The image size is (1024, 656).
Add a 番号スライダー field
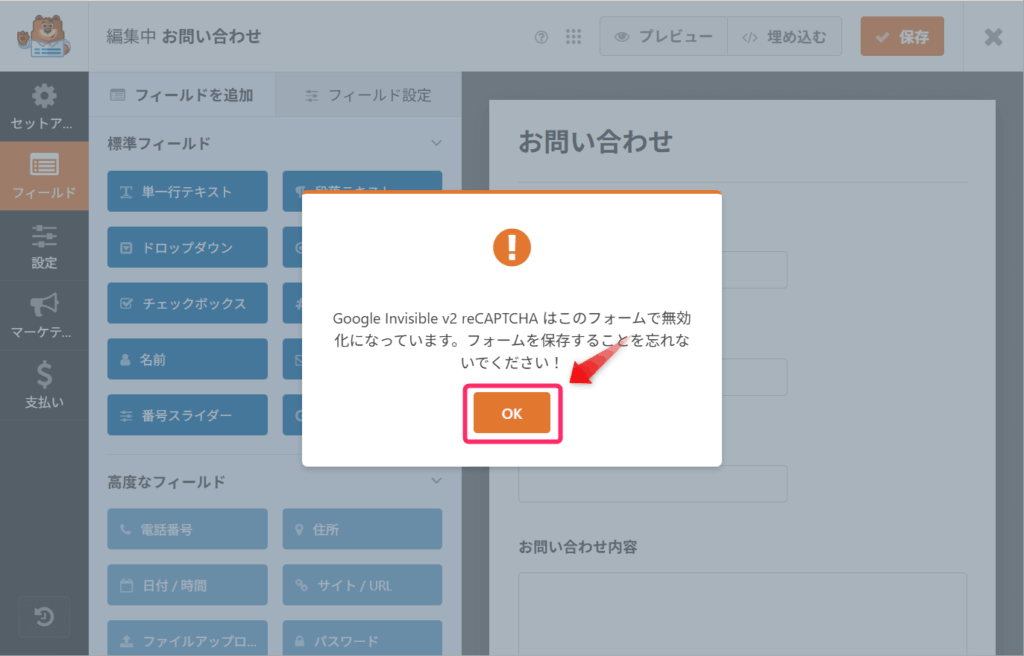187,415
